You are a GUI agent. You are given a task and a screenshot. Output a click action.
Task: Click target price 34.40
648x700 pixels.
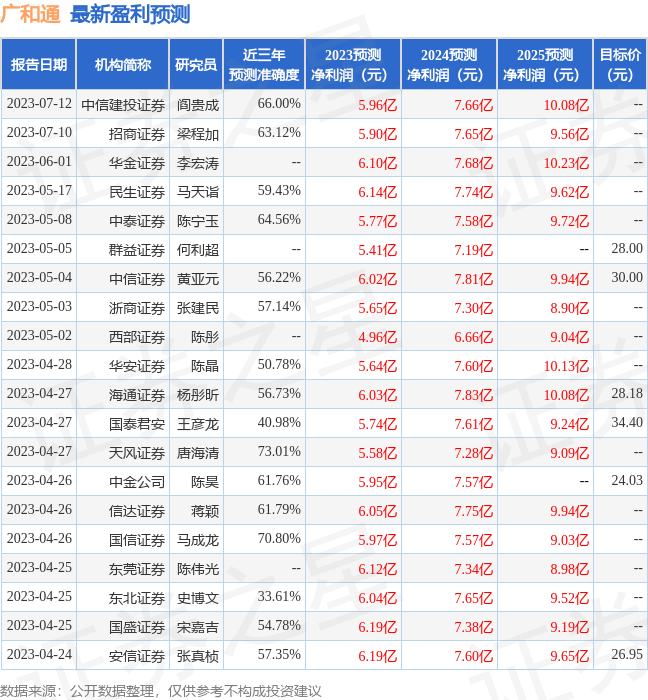tap(627, 422)
